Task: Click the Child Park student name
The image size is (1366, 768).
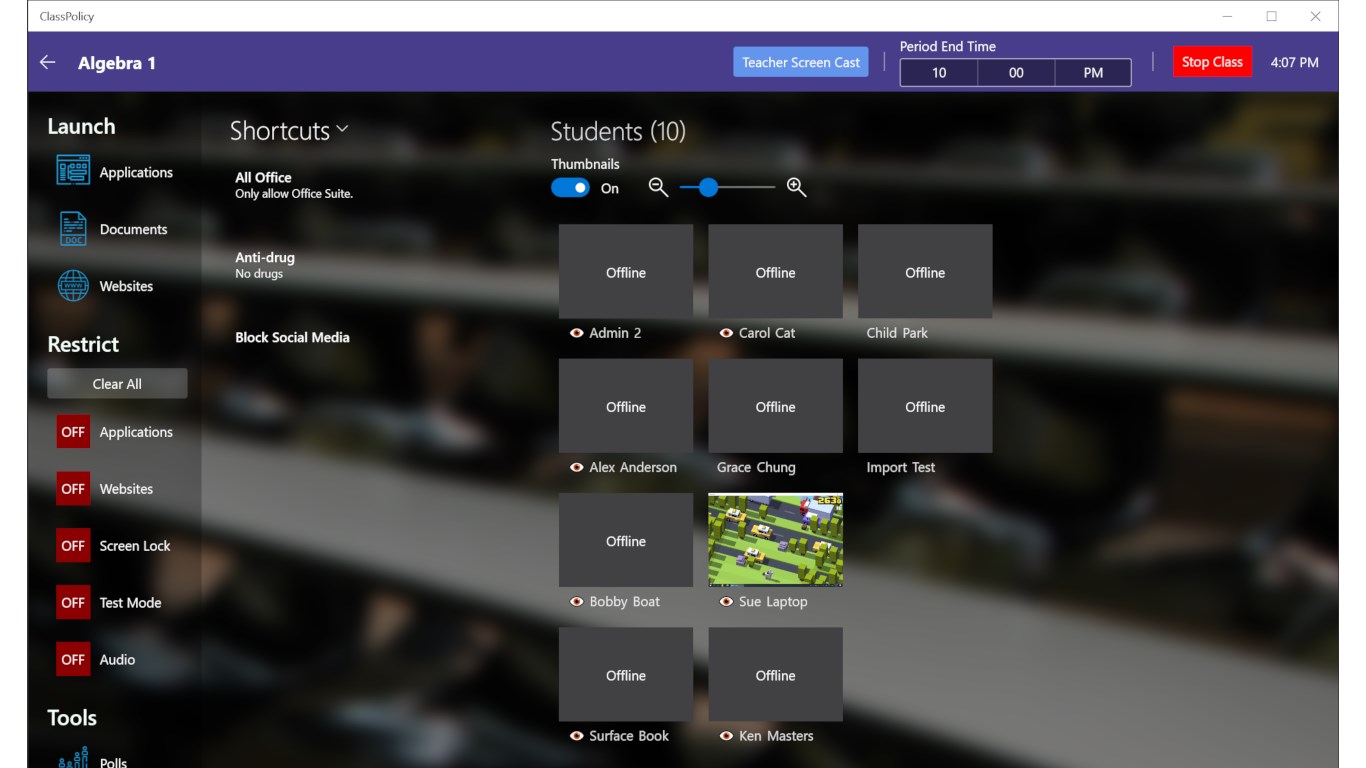Action: (897, 333)
